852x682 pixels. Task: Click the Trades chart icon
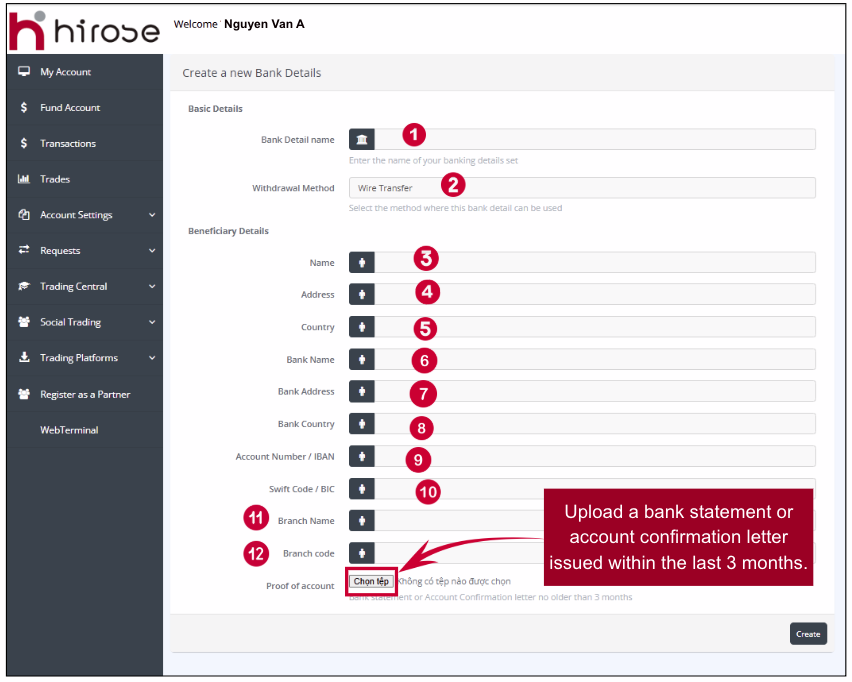pos(24,179)
